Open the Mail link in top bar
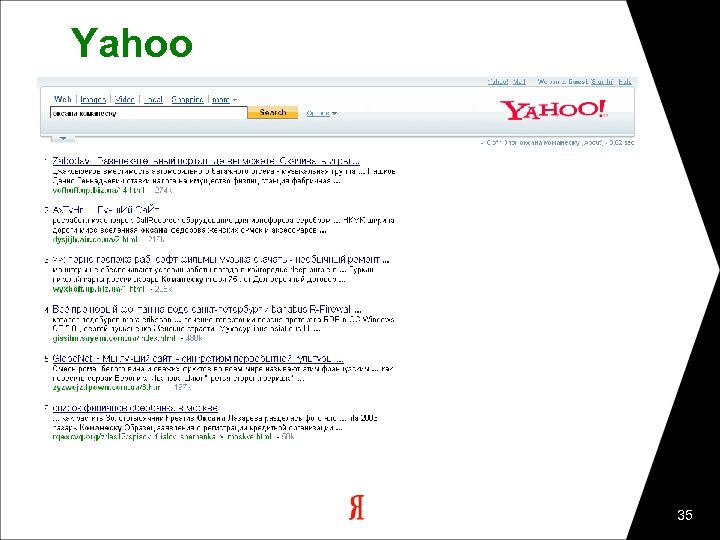The height and width of the screenshot is (540, 720). pos(519,82)
